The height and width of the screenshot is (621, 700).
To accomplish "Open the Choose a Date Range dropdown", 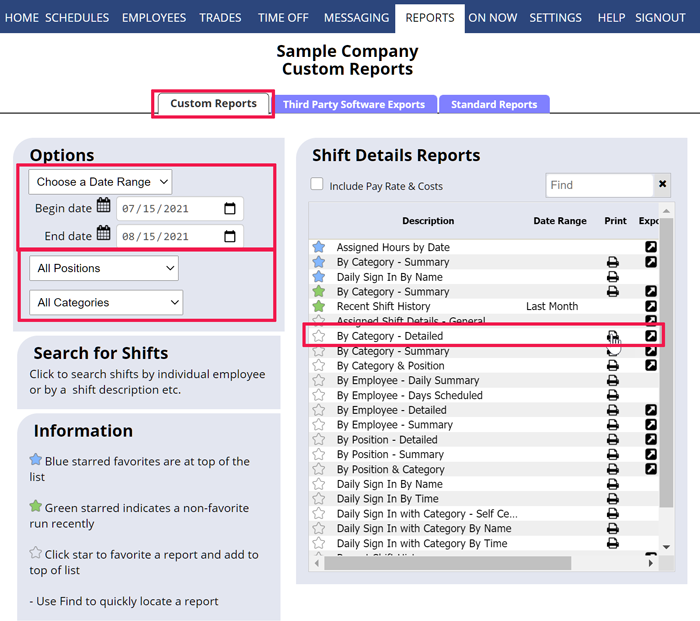I will [x=100, y=182].
